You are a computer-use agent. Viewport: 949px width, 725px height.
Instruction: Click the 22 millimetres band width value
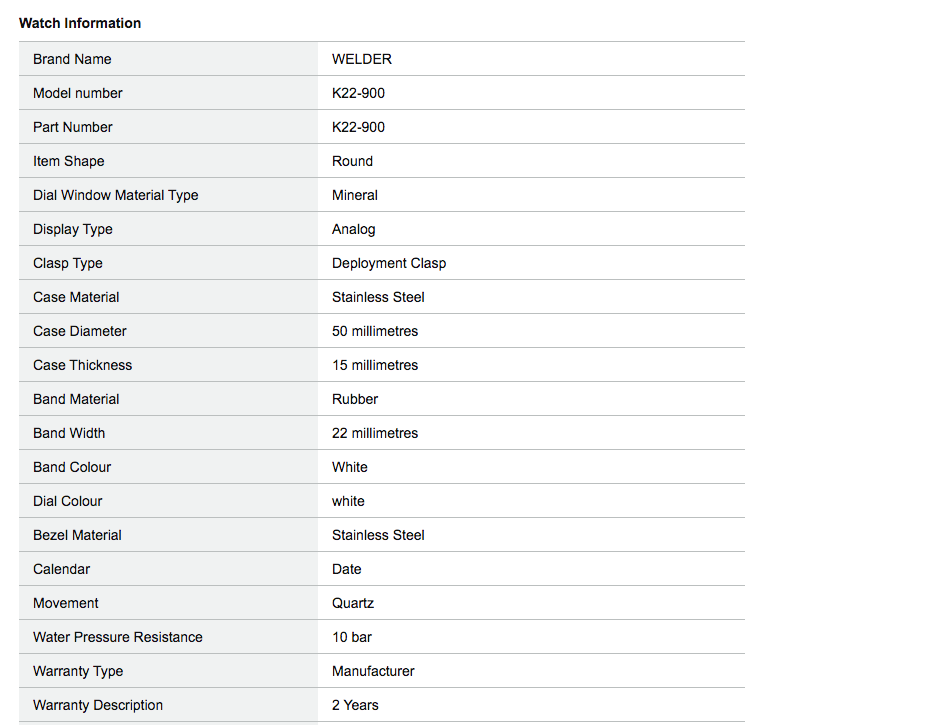(x=375, y=433)
